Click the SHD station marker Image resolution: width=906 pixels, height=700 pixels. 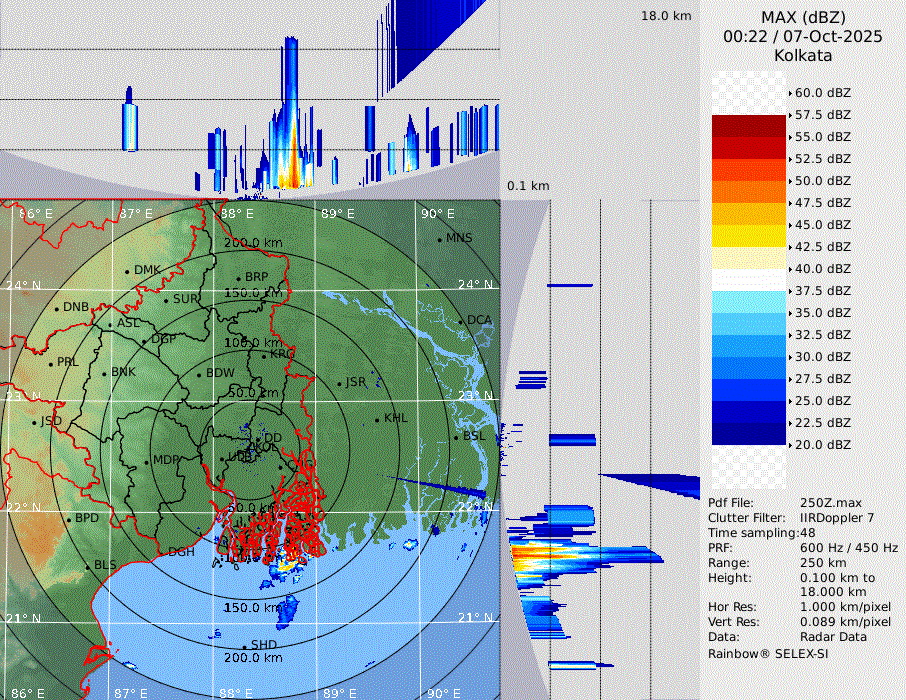[244, 646]
